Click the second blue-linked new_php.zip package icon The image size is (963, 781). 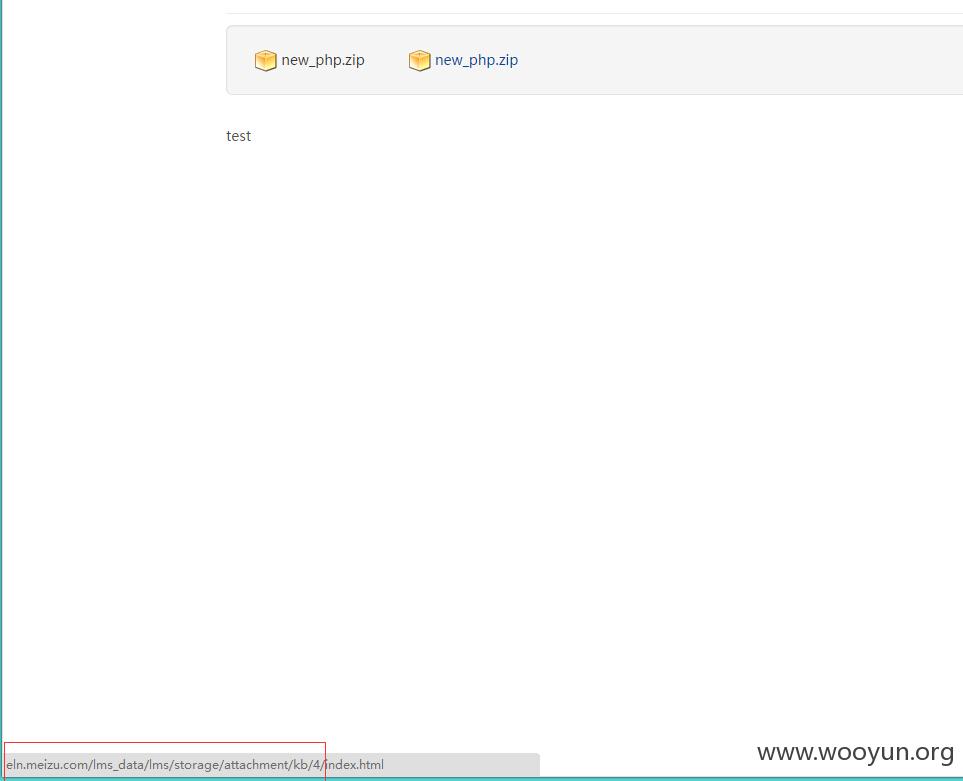click(419, 60)
